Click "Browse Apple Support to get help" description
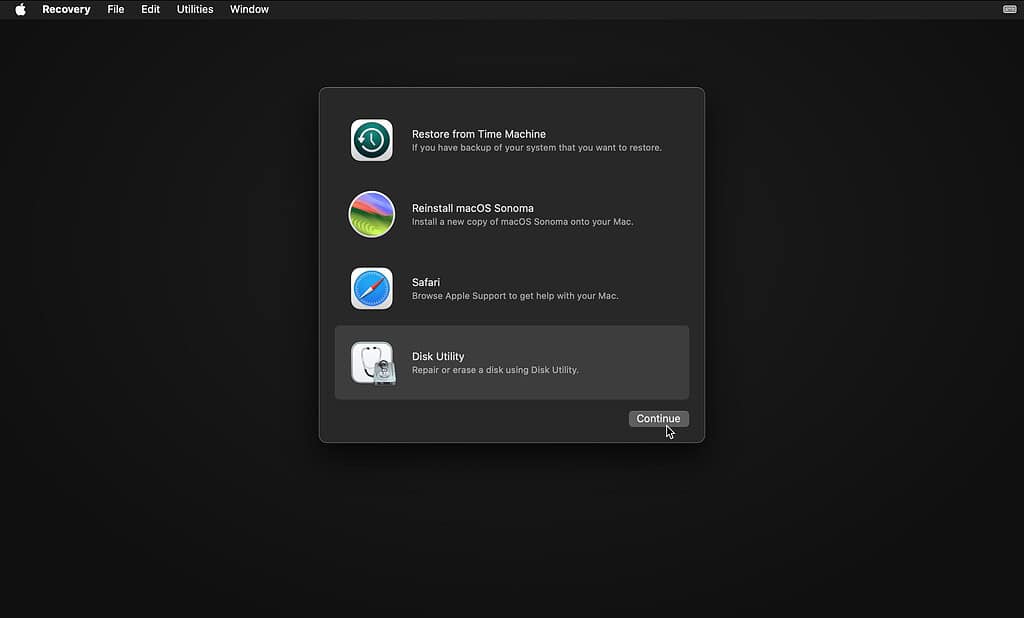This screenshot has width=1024, height=618. [515, 296]
